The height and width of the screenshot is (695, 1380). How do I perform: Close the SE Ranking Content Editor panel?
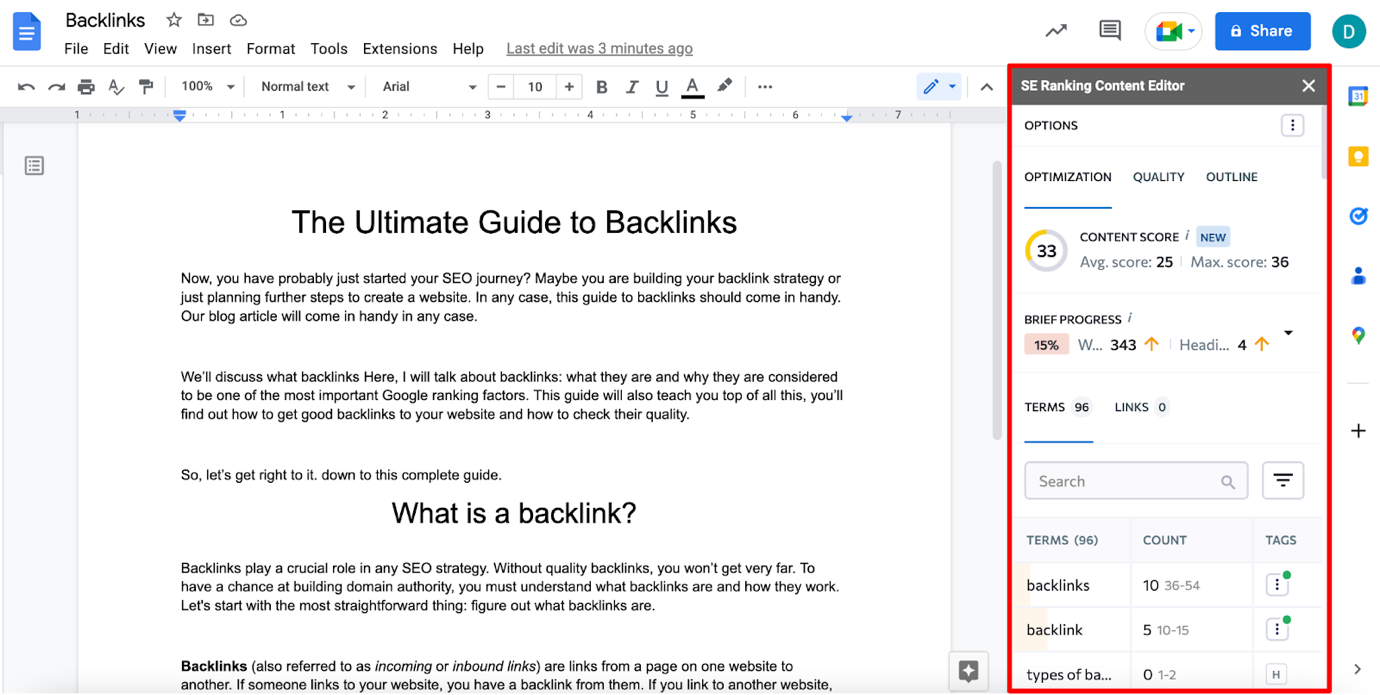(x=1308, y=86)
